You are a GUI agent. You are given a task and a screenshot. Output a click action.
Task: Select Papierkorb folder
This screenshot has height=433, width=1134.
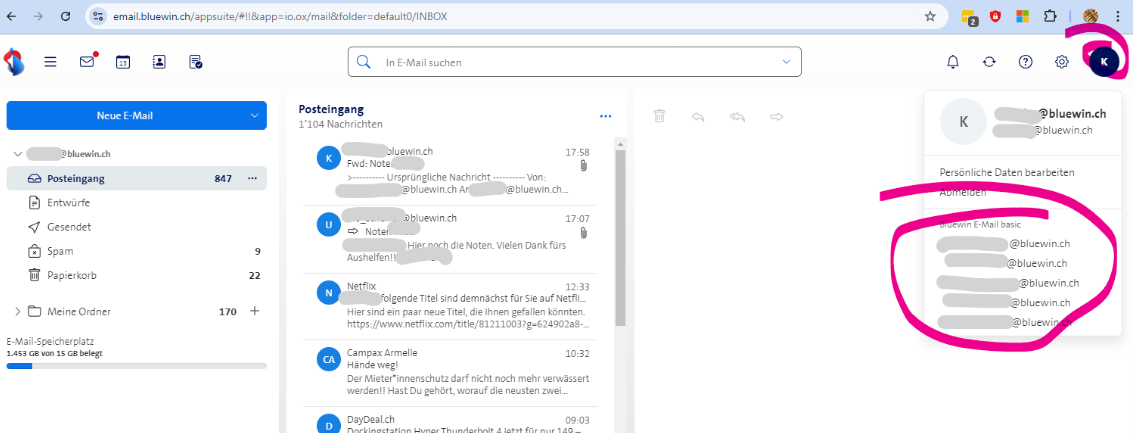[x=137, y=275]
